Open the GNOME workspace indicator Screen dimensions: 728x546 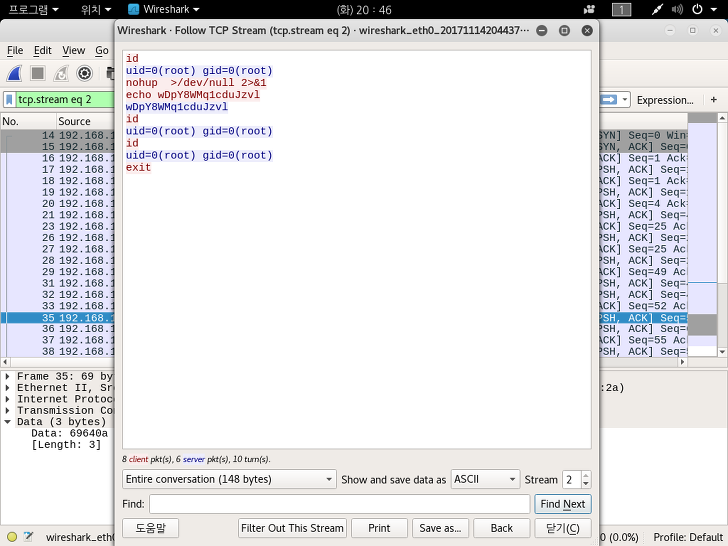622,9
